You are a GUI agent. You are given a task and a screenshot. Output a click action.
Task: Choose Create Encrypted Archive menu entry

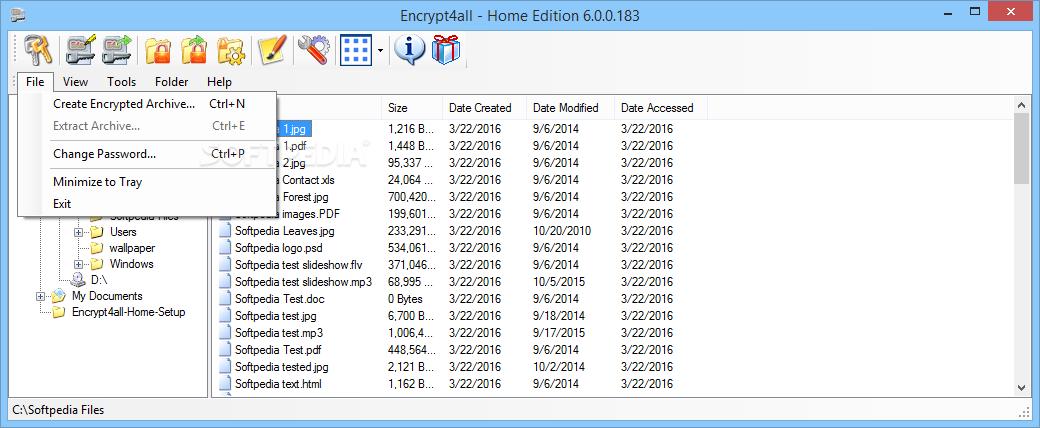[x=147, y=104]
